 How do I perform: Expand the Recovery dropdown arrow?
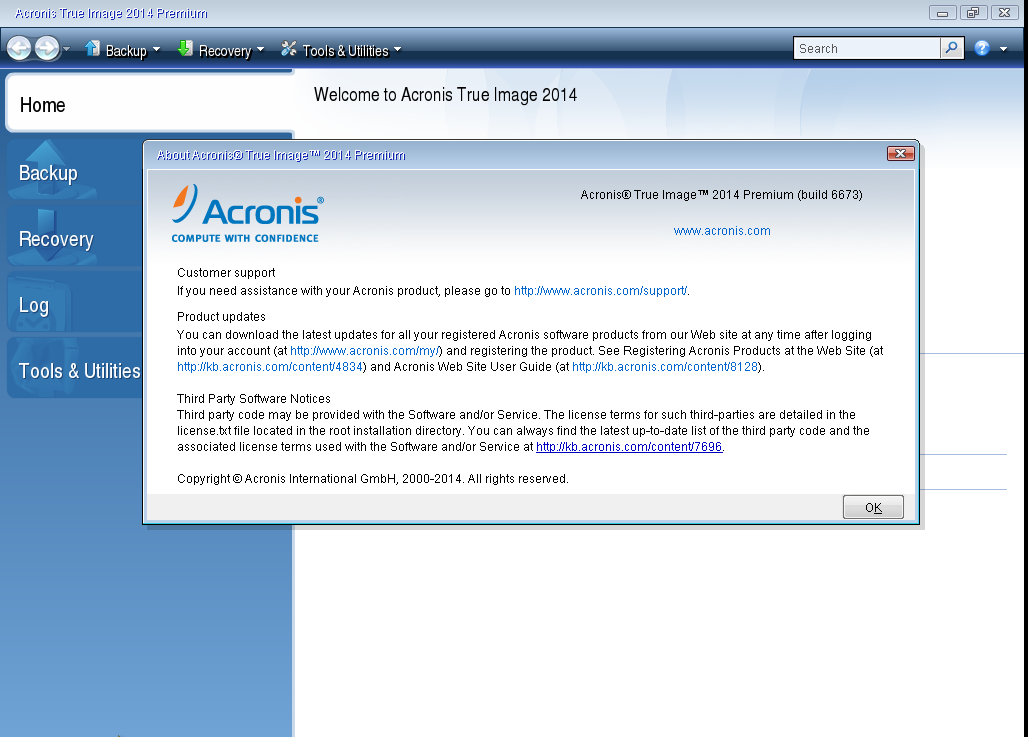coord(260,50)
